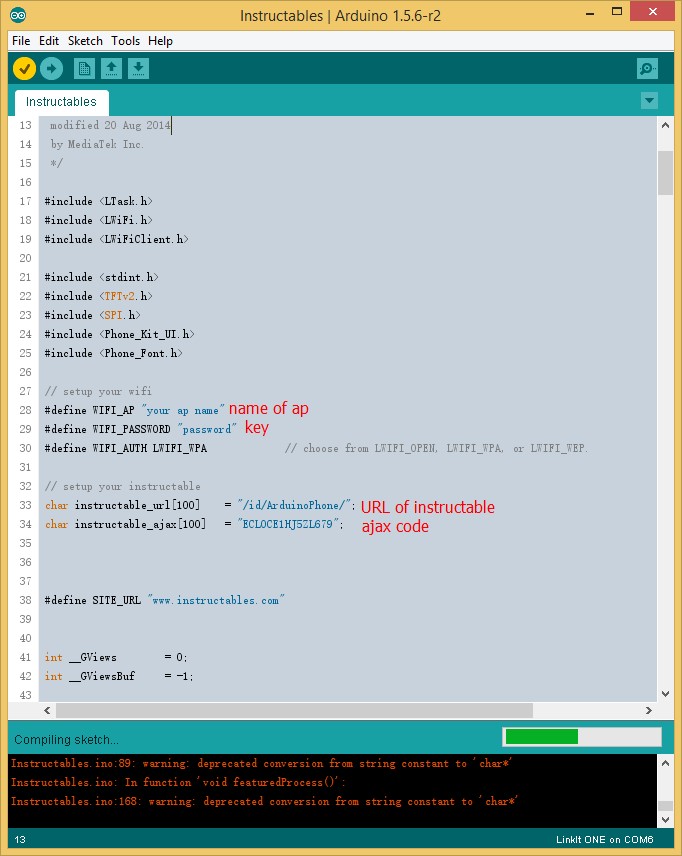
Task: Click console scrollbar down arrow
Action: pyautogui.click(x=665, y=819)
